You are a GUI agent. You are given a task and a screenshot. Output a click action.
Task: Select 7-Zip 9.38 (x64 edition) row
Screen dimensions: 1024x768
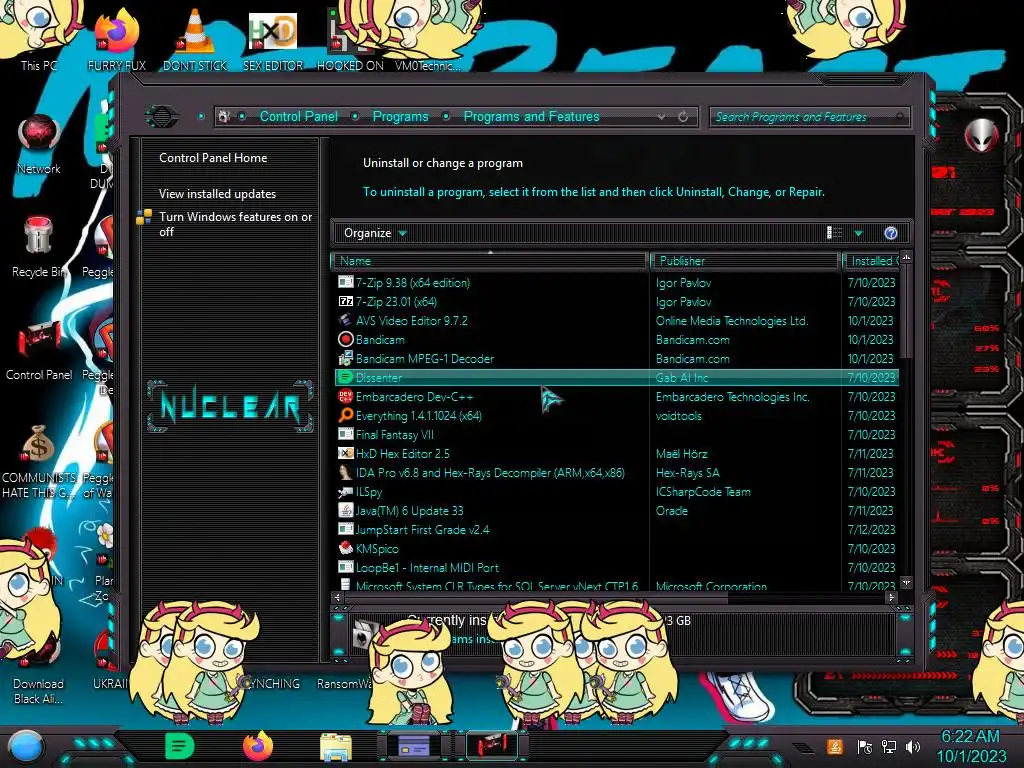pos(617,283)
